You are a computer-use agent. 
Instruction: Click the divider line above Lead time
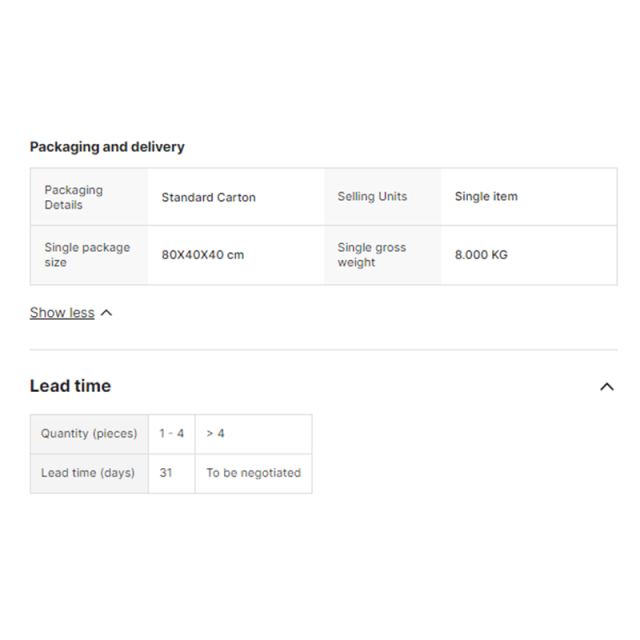point(323,349)
